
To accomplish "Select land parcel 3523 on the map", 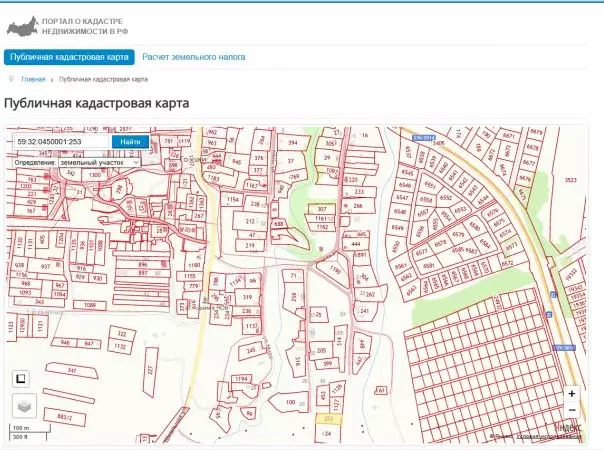I will click(570, 180).
